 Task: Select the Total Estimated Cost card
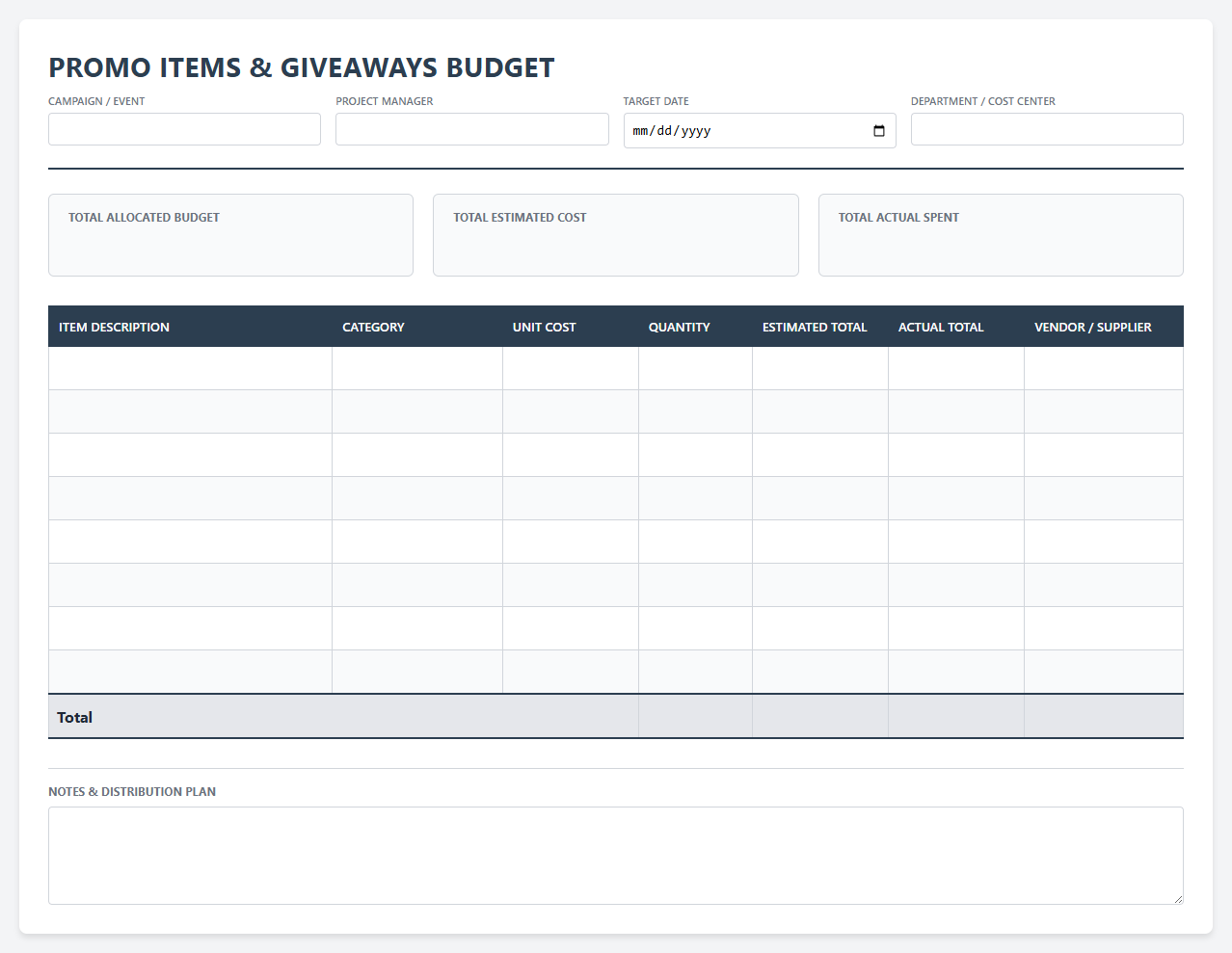point(616,235)
